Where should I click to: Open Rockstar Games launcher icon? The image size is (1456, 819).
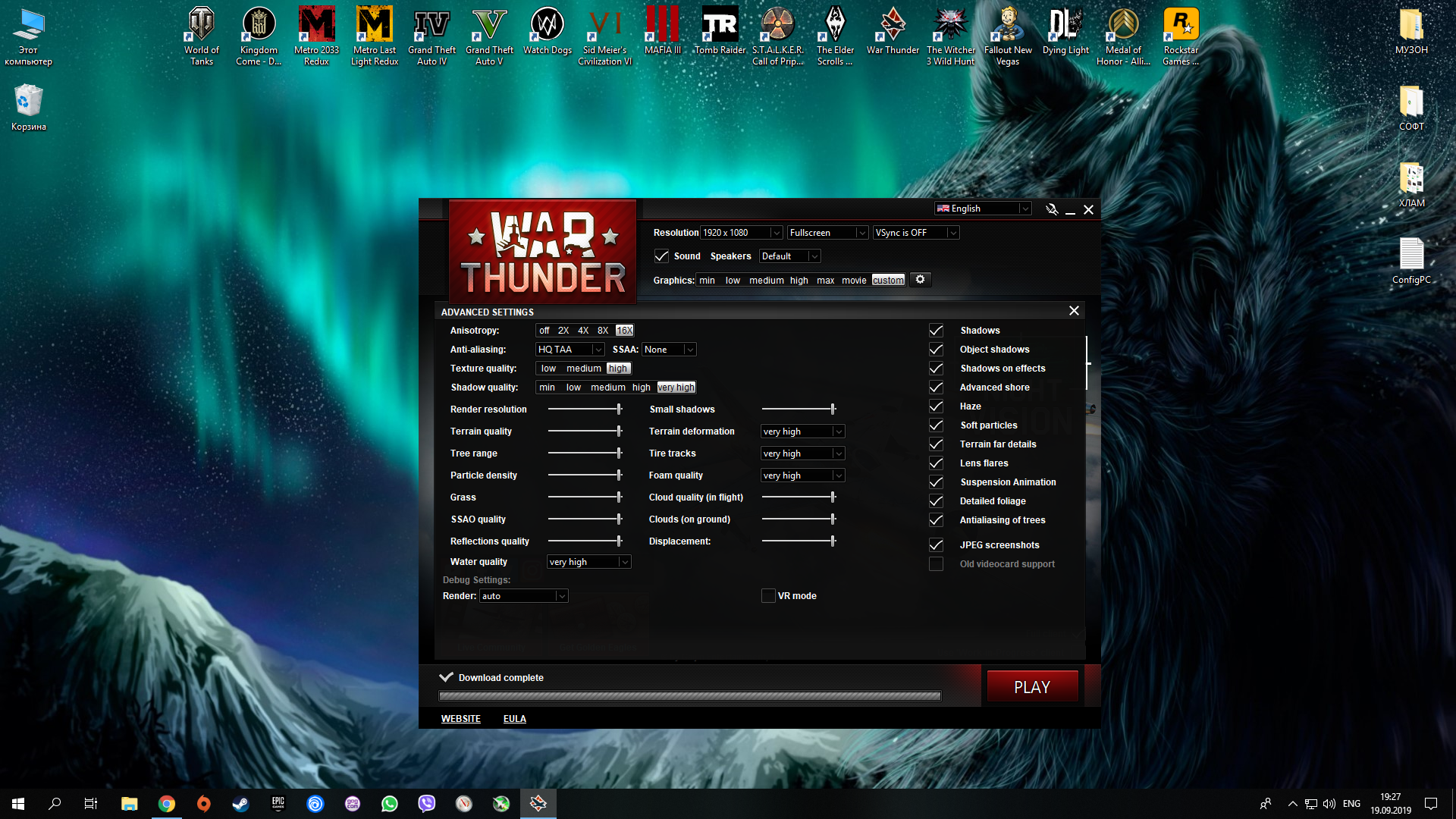click(1181, 36)
